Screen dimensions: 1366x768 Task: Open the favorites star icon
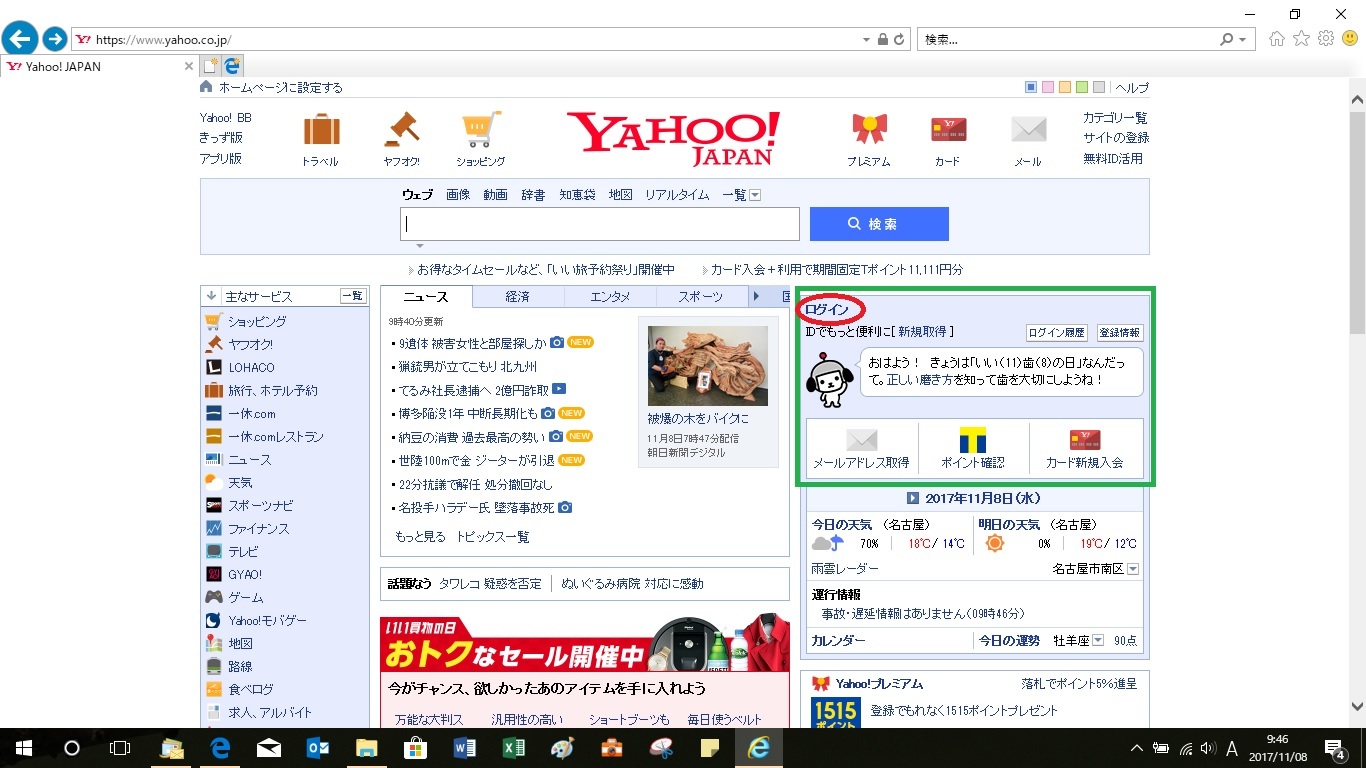(x=1301, y=39)
